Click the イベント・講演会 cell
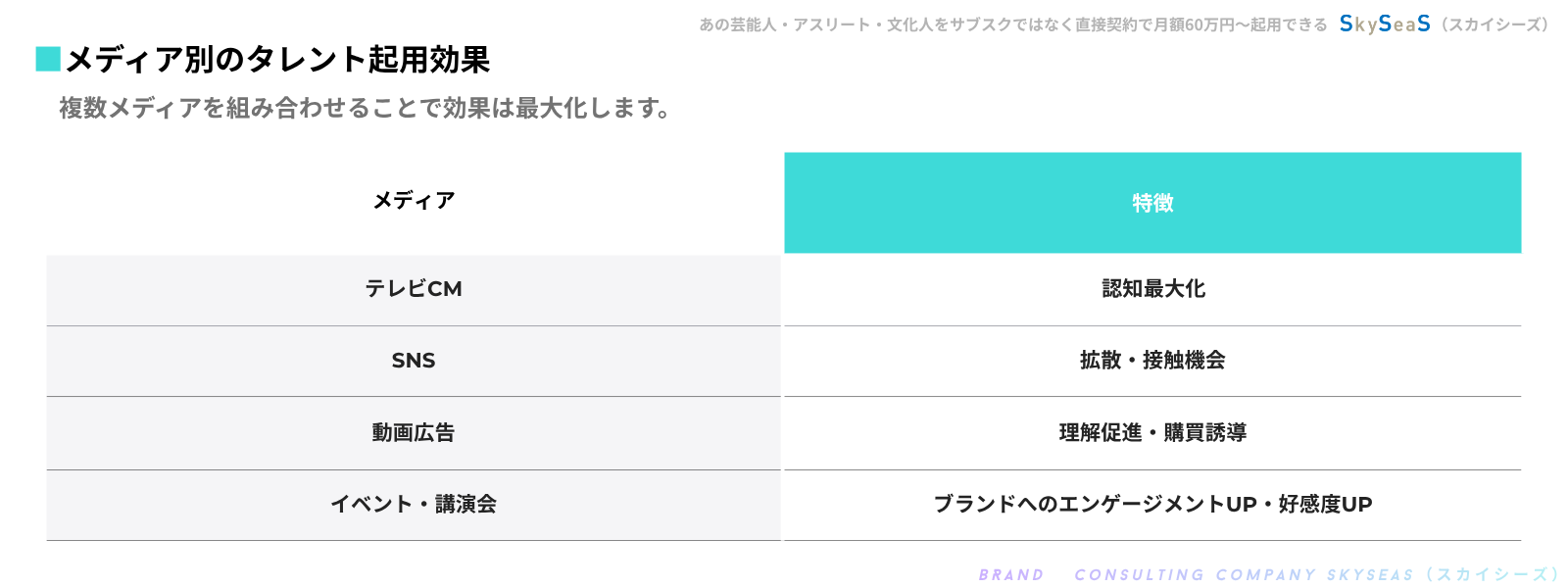Image resolution: width=1568 pixels, height=588 pixels. (414, 504)
